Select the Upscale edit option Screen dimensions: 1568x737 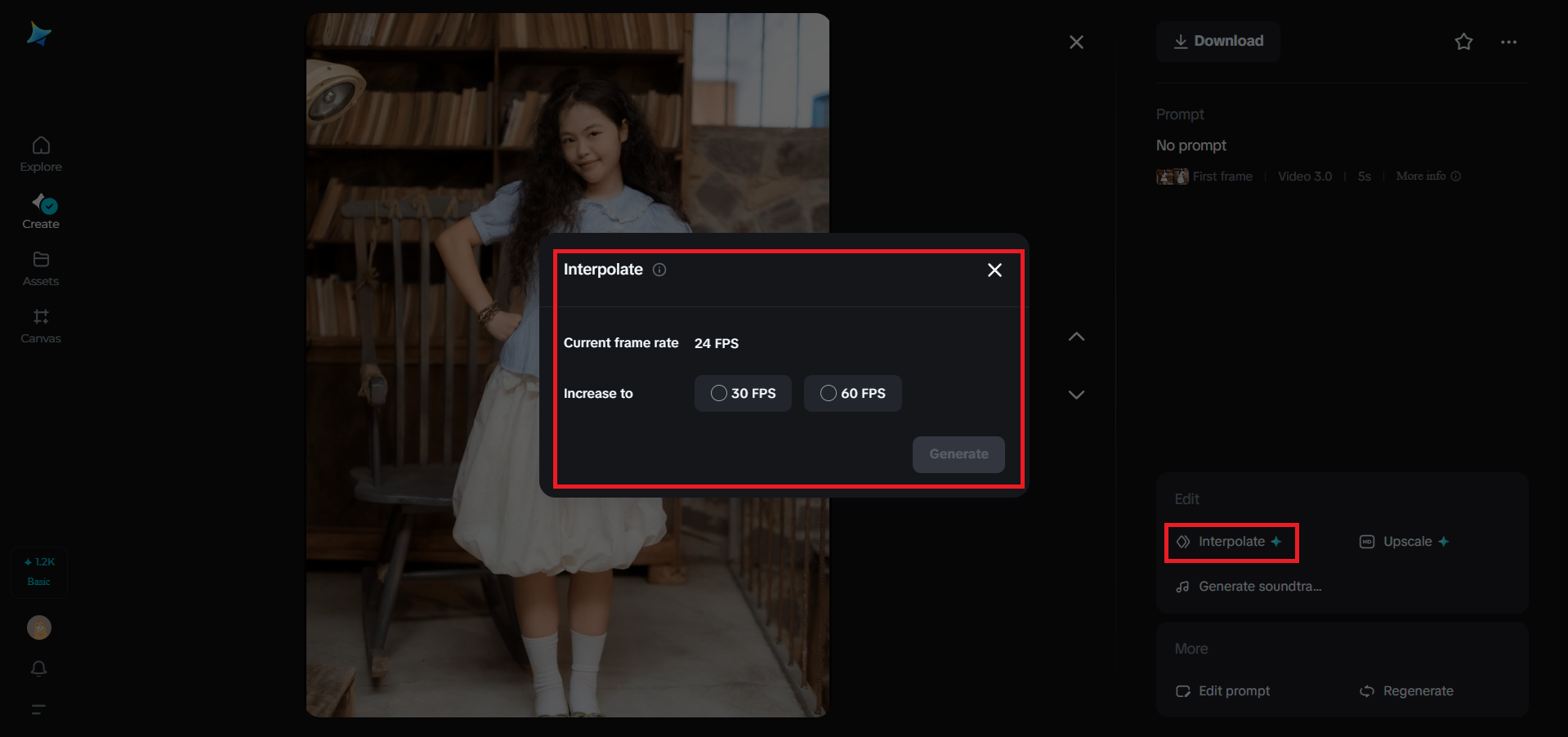pos(1404,541)
